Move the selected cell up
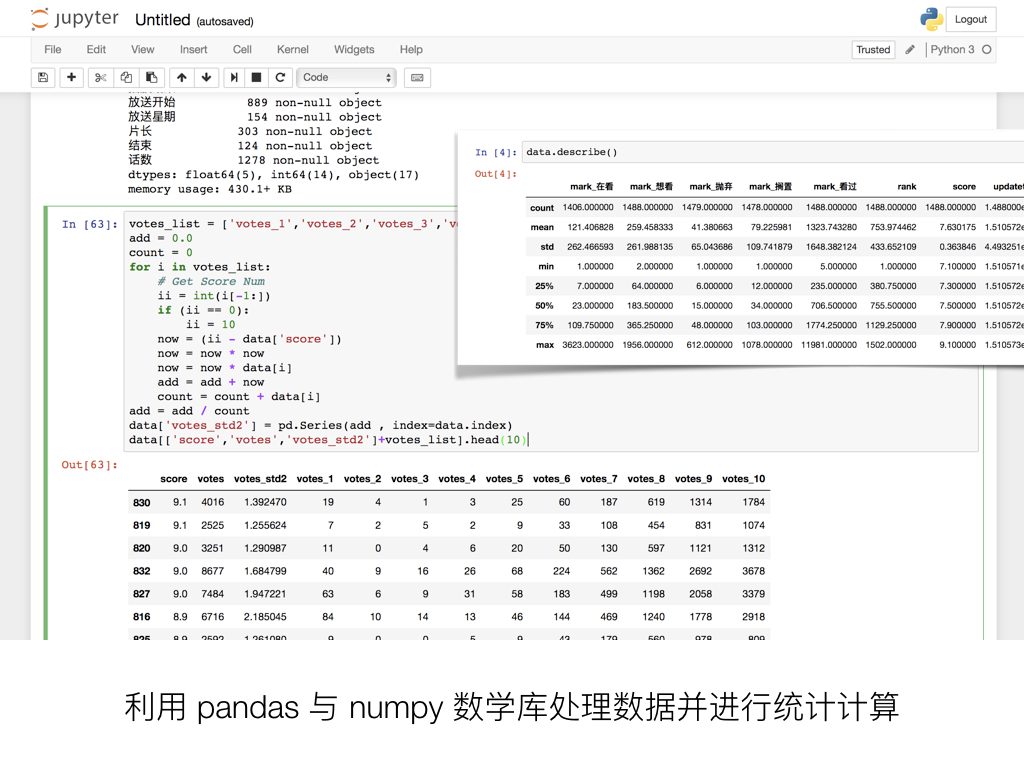1024x768 pixels. [182, 77]
